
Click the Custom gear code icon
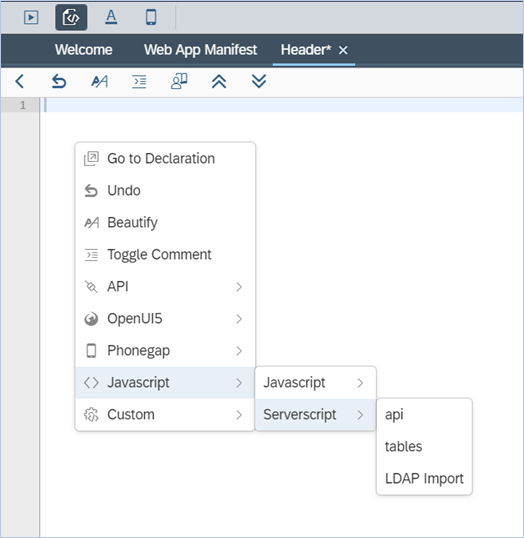click(x=91, y=414)
